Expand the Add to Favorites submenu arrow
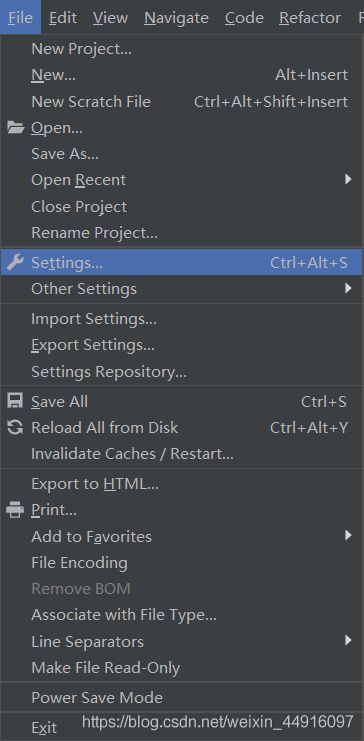364x741 pixels. coord(348,535)
